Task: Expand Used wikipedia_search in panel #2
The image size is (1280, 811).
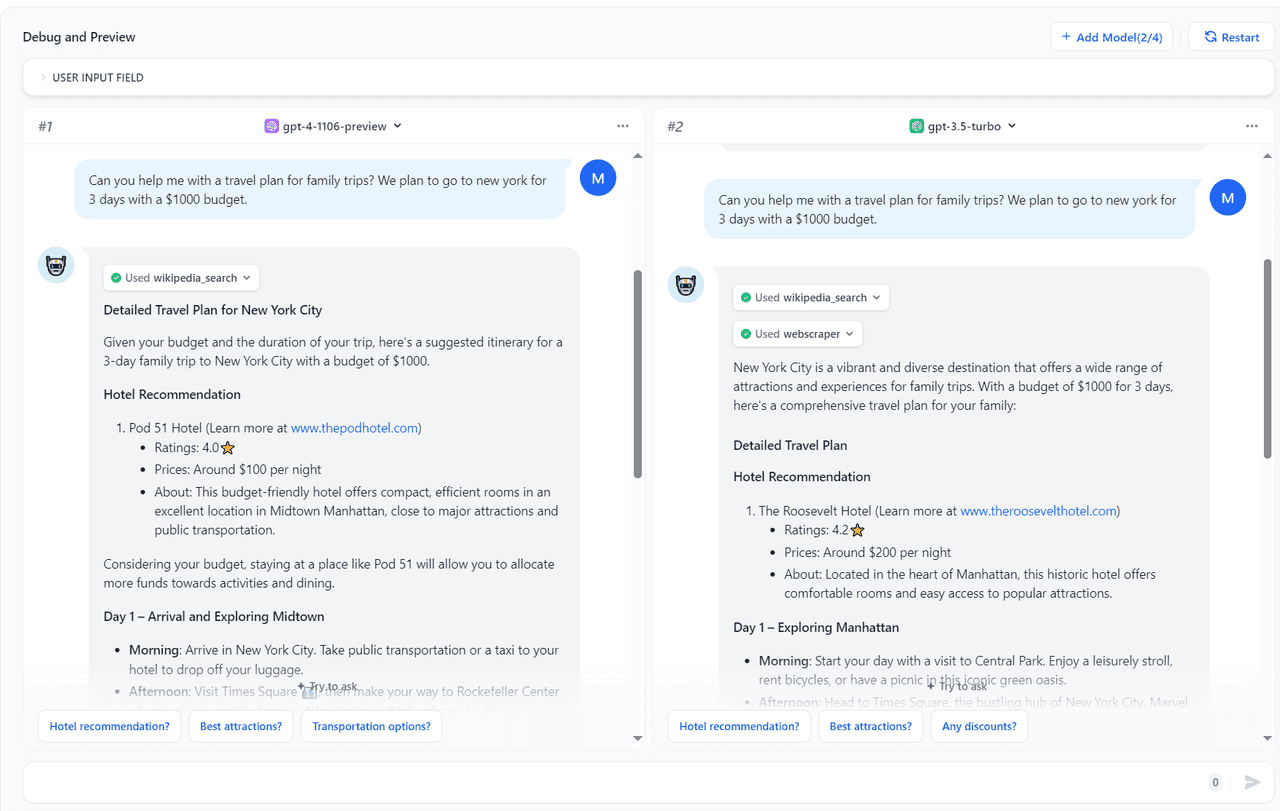Action: [811, 298]
